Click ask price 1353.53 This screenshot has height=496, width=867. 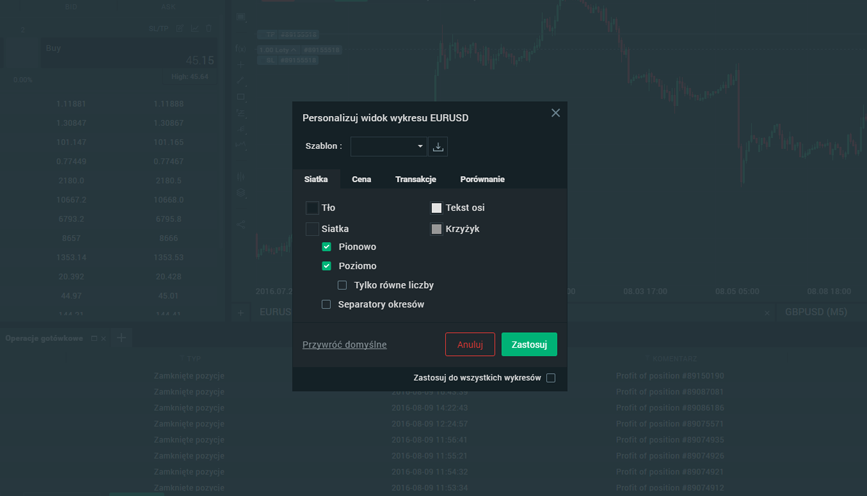click(169, 258)
